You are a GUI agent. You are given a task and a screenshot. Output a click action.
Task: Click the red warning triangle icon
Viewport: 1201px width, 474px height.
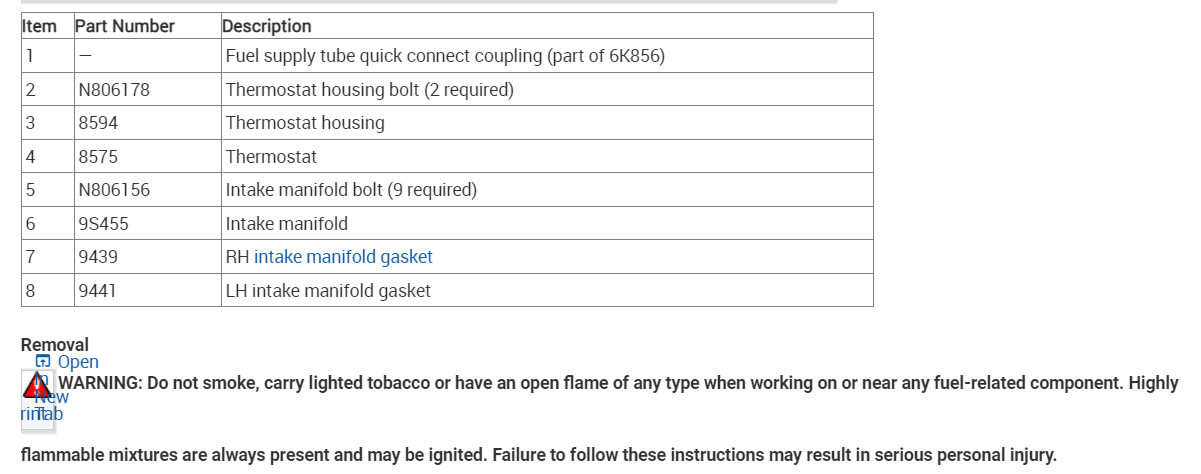pos(37,384)
